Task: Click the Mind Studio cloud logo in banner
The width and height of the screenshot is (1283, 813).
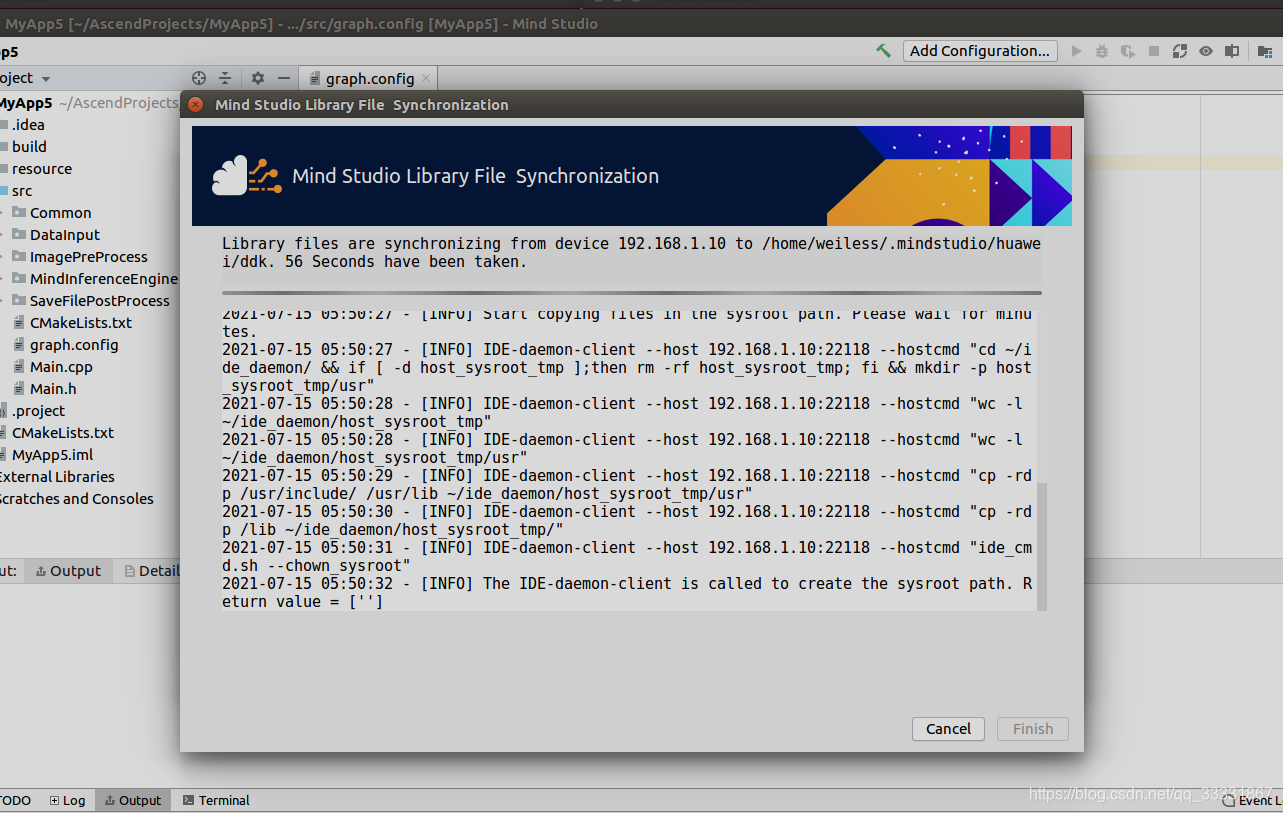Action: click(x=247, y=175)
